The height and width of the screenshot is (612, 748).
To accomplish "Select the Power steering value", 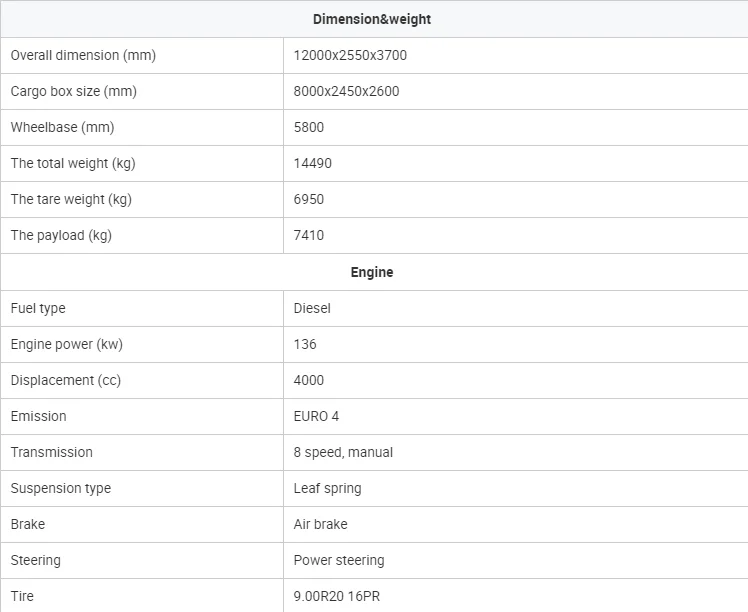I will coord(339,560).
